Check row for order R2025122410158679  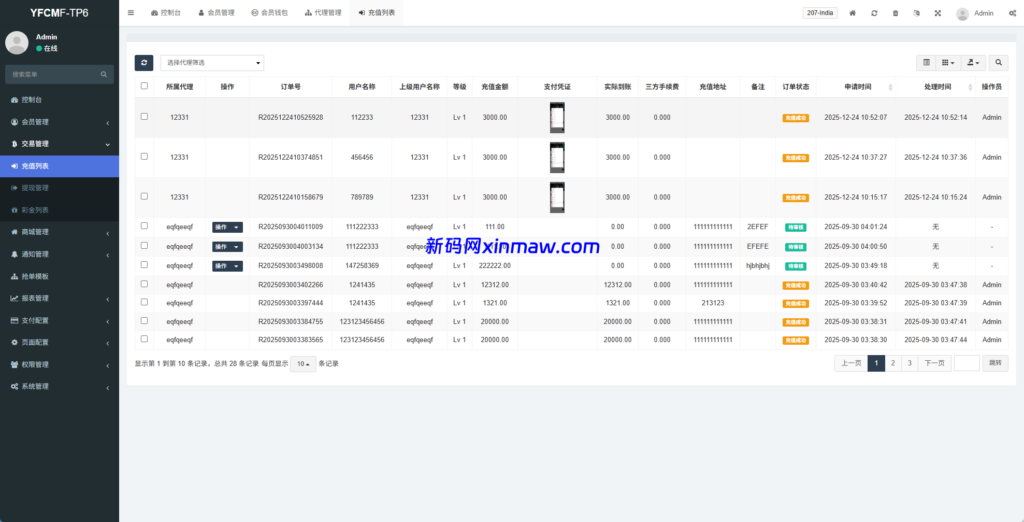point(144,196)
